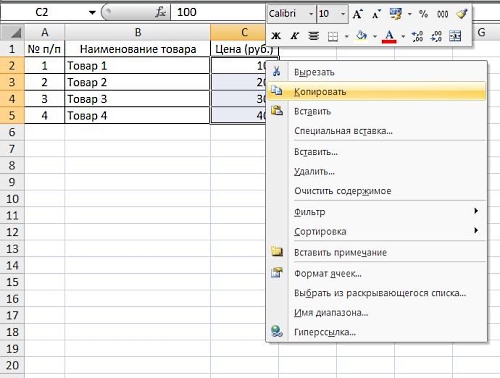Click the Copy icon in context menu

coord(276,90)
